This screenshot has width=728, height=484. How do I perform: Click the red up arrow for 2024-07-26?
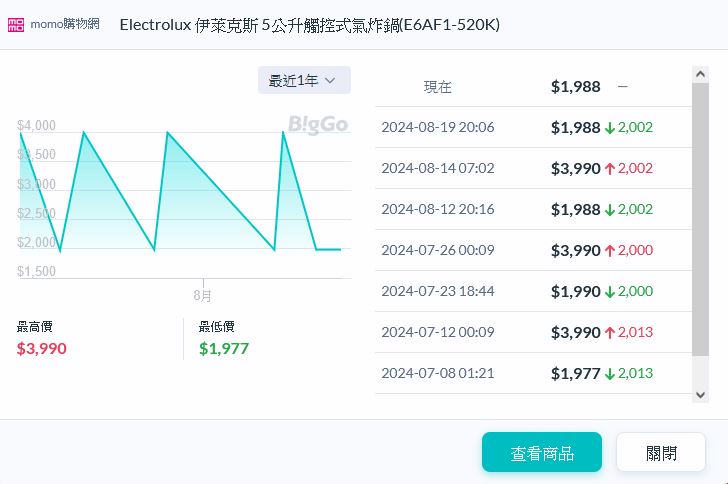[610, 251]
